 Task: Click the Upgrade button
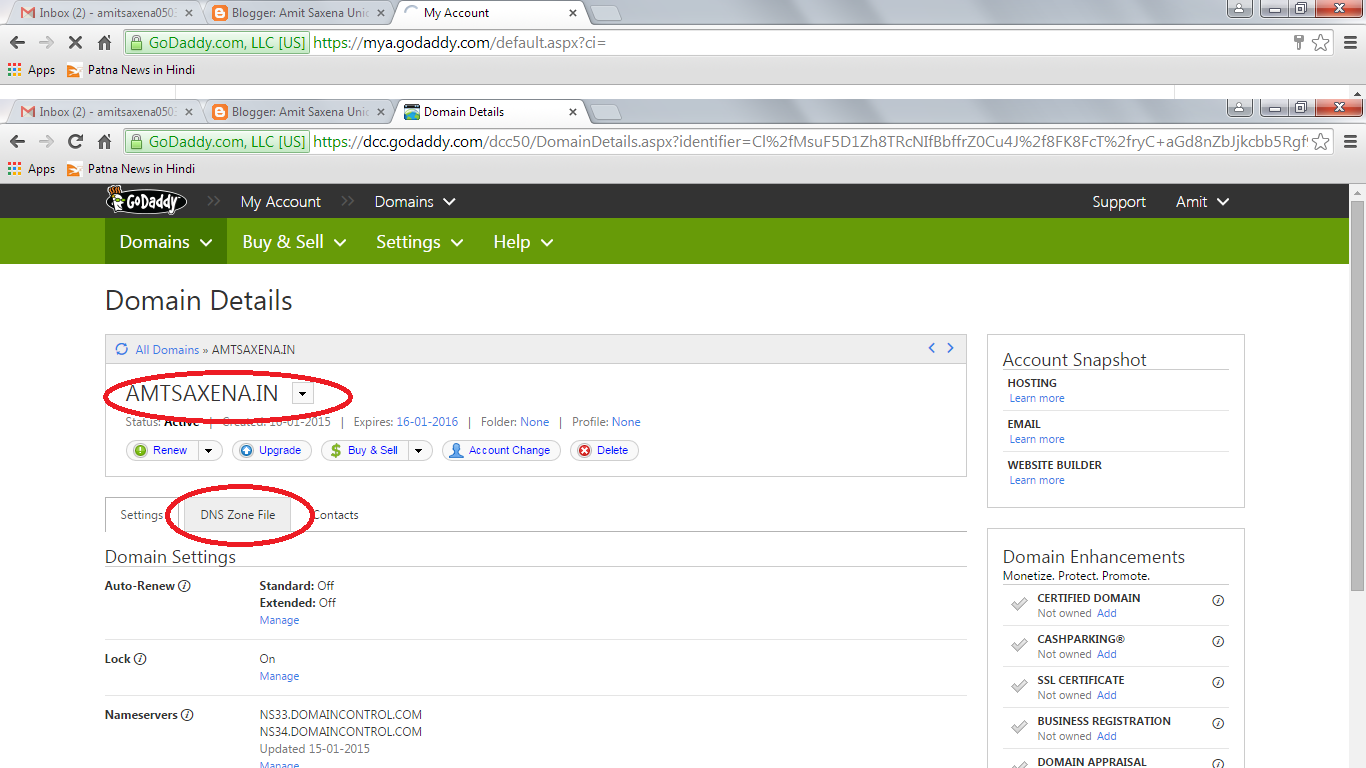point(272,451)
